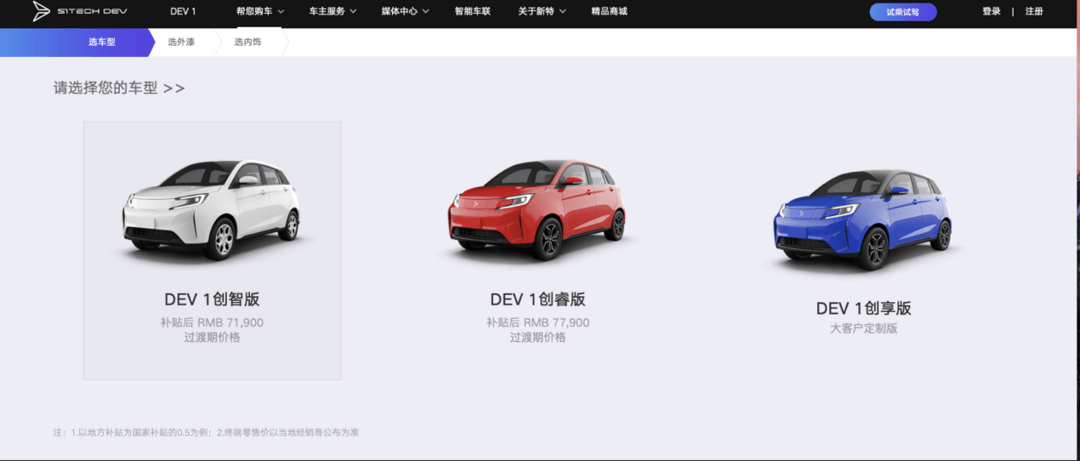Click the DEV 1创智版 title
This screenshot has height=461, width=1080.
[x=211, y=300]
